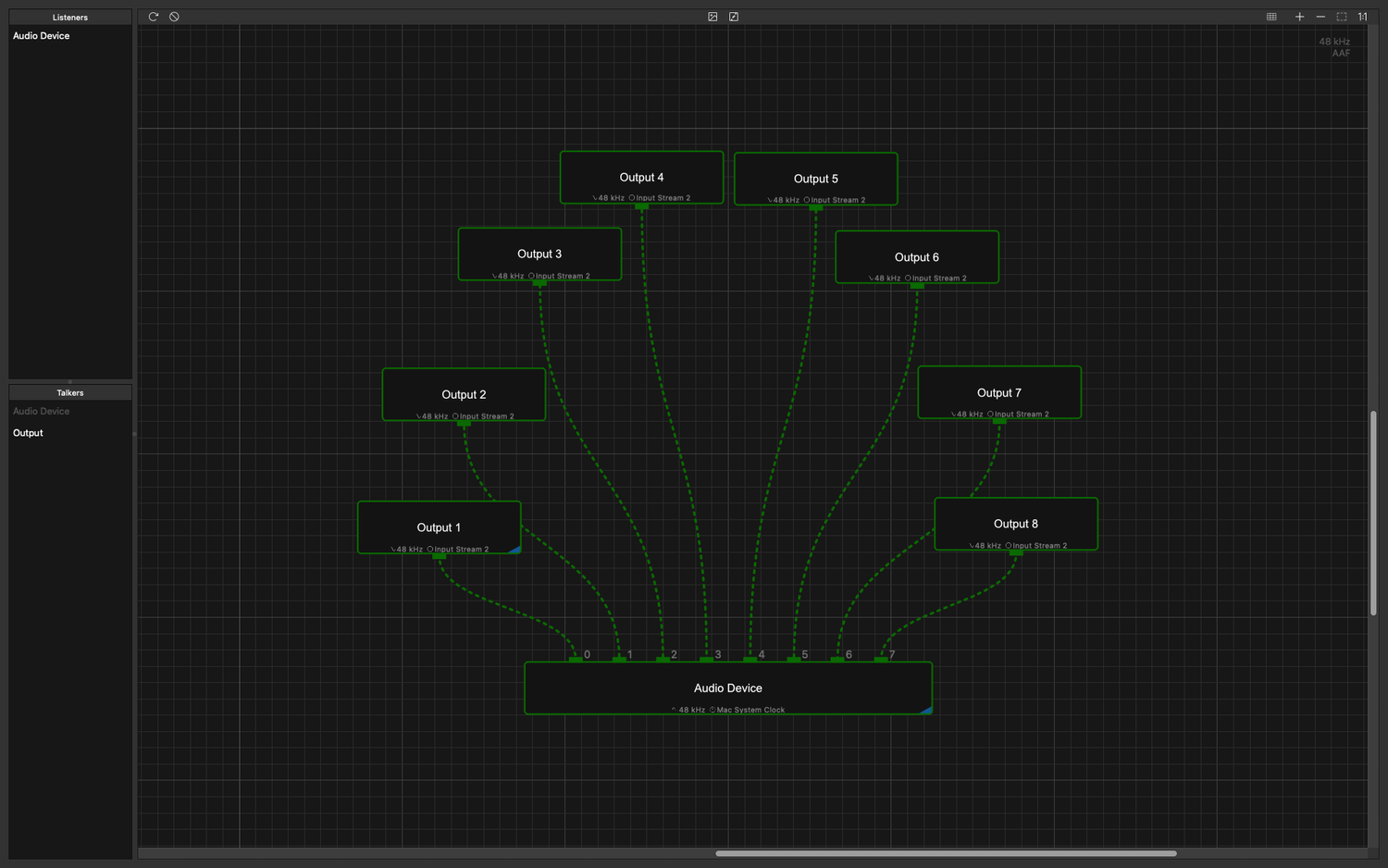1388x868 pixels.
Task: Click input port 7 on Audio Device
Action: coord(881,659)
